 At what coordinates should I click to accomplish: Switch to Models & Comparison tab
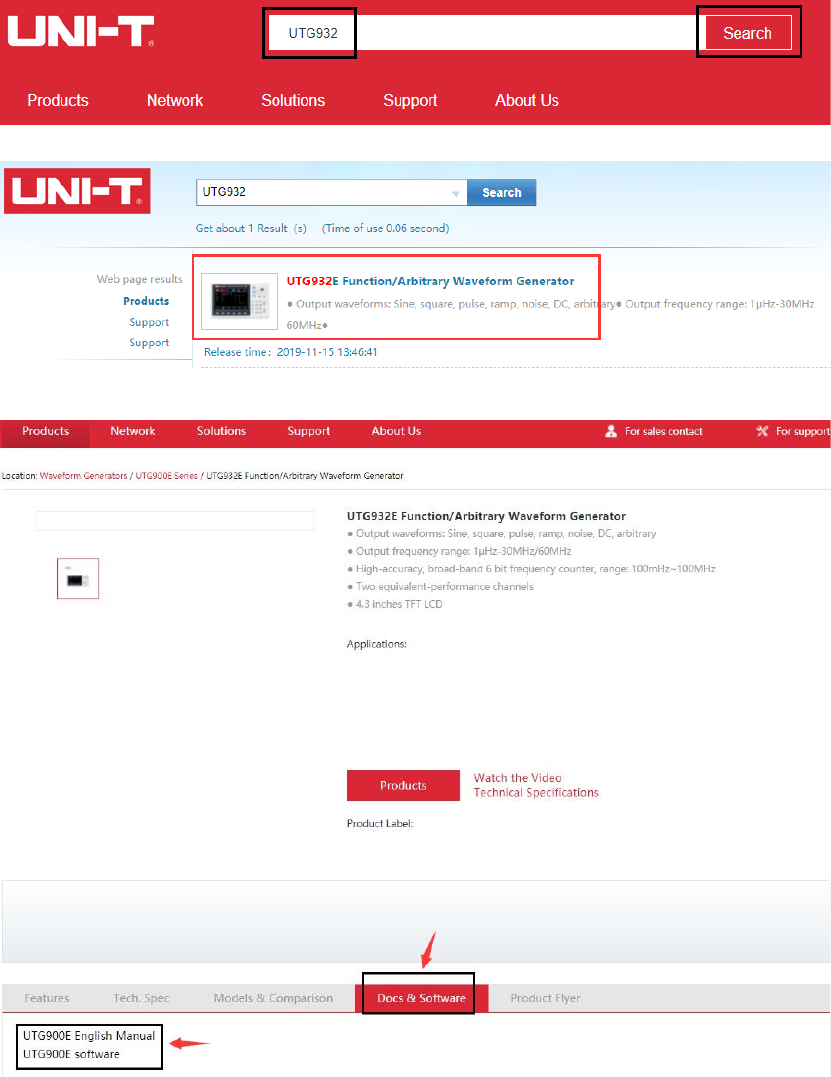coord(273,998)
